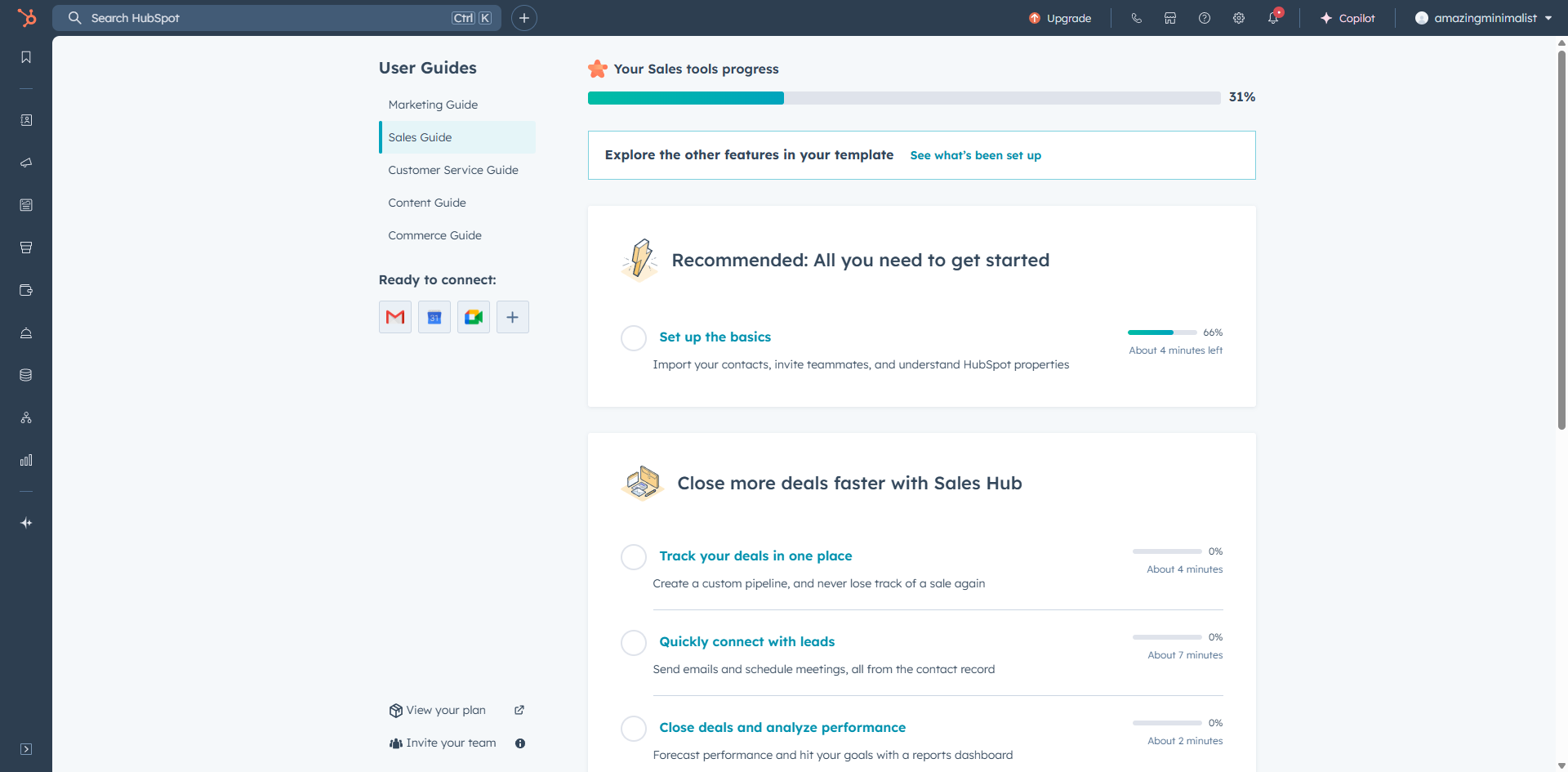Click the Sales tools progress bar
The width and height of the screenshot is (1568, 772).
click(x=903, y=98)
